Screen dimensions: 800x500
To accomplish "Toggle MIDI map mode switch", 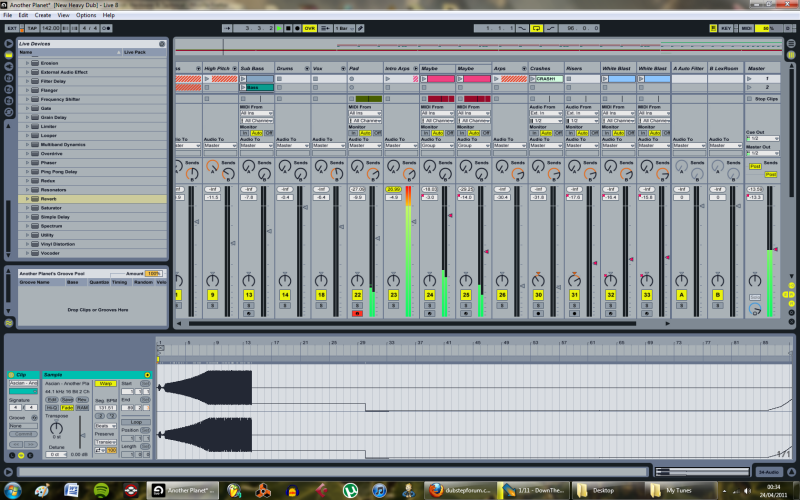I will point(747,29).
